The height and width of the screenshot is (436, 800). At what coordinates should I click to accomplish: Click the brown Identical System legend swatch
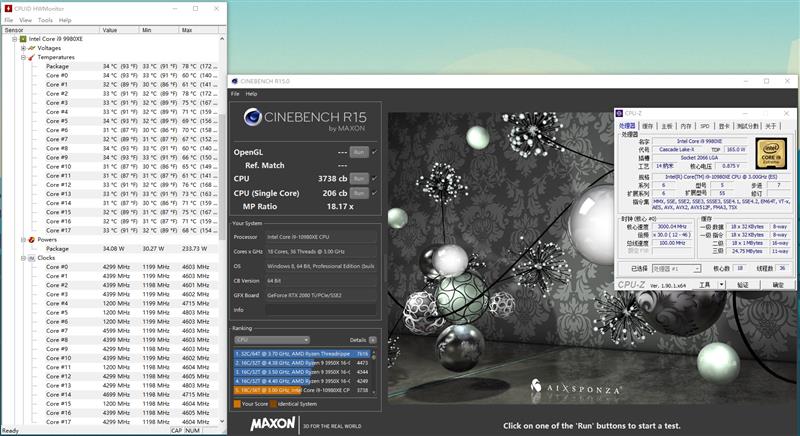273,404
